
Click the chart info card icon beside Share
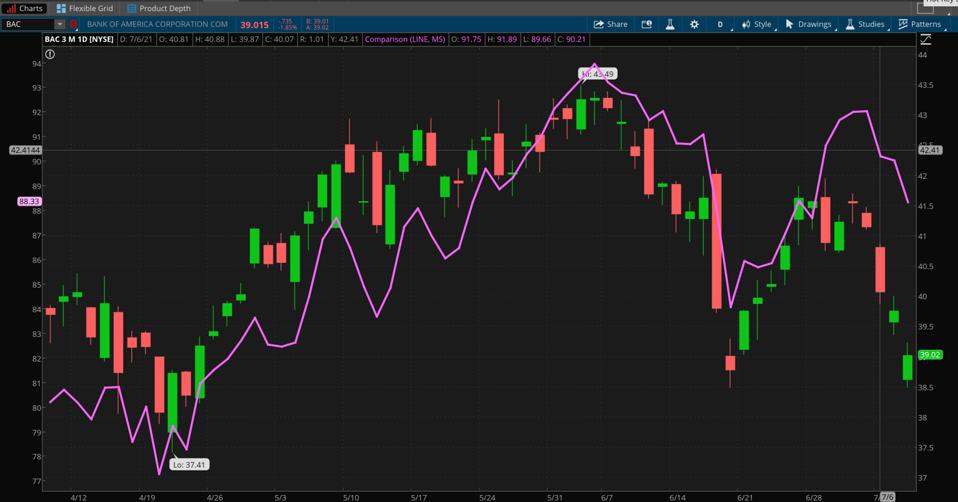[646, 24]
